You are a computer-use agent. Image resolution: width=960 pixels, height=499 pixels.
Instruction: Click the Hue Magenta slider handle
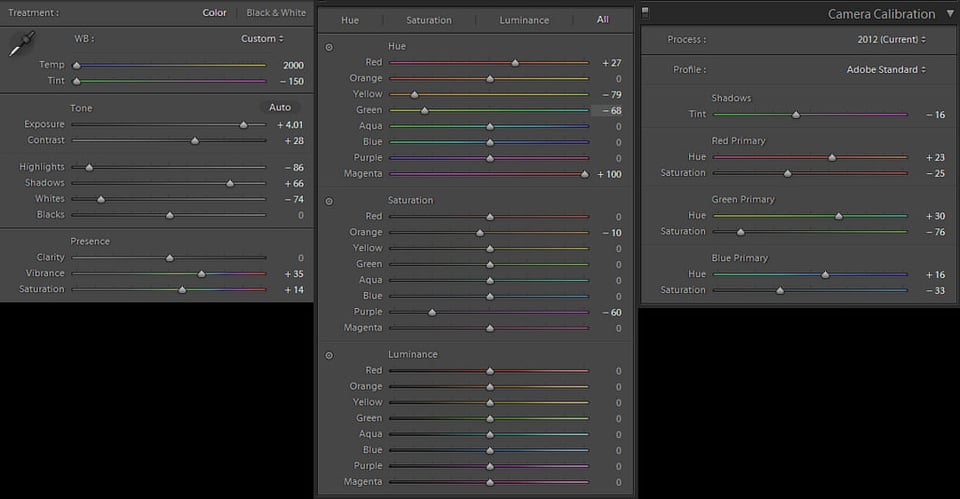585,174
